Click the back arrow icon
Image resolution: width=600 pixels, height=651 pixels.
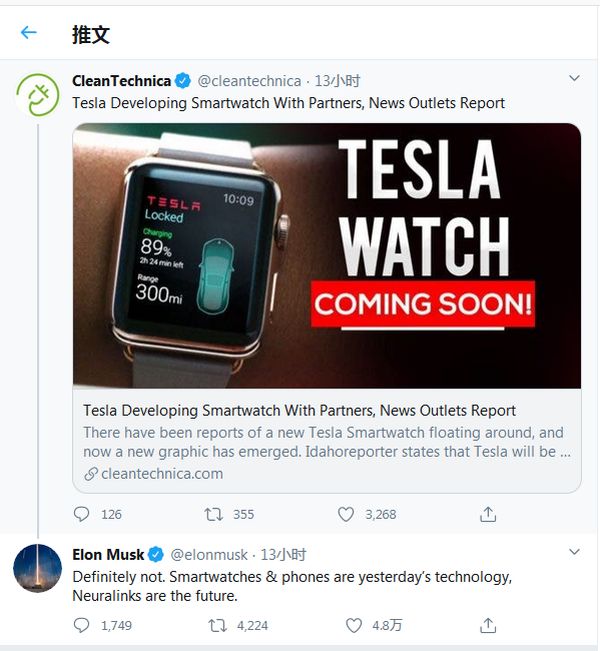[28, 32]
